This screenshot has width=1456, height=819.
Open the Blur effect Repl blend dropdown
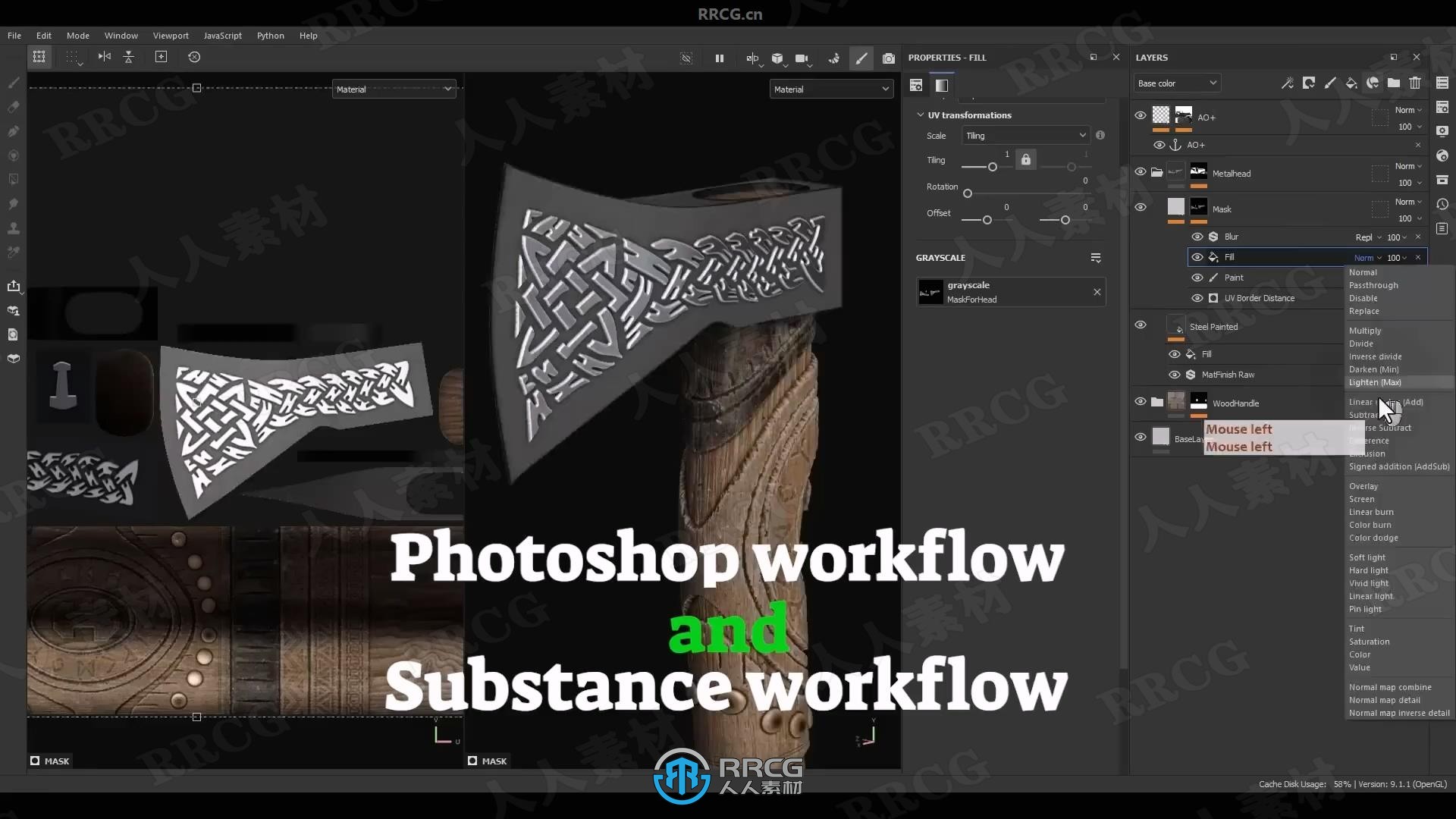click(1368, 237)
